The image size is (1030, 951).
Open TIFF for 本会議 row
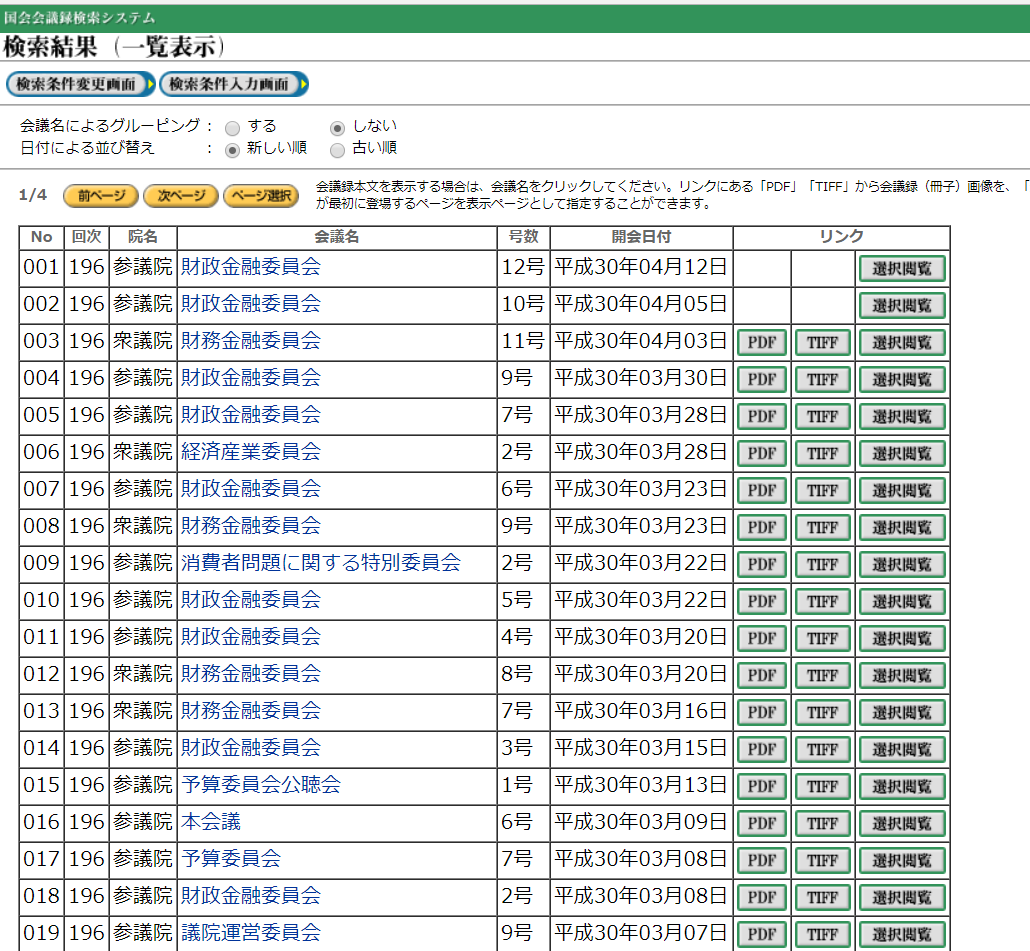(822, 824)
